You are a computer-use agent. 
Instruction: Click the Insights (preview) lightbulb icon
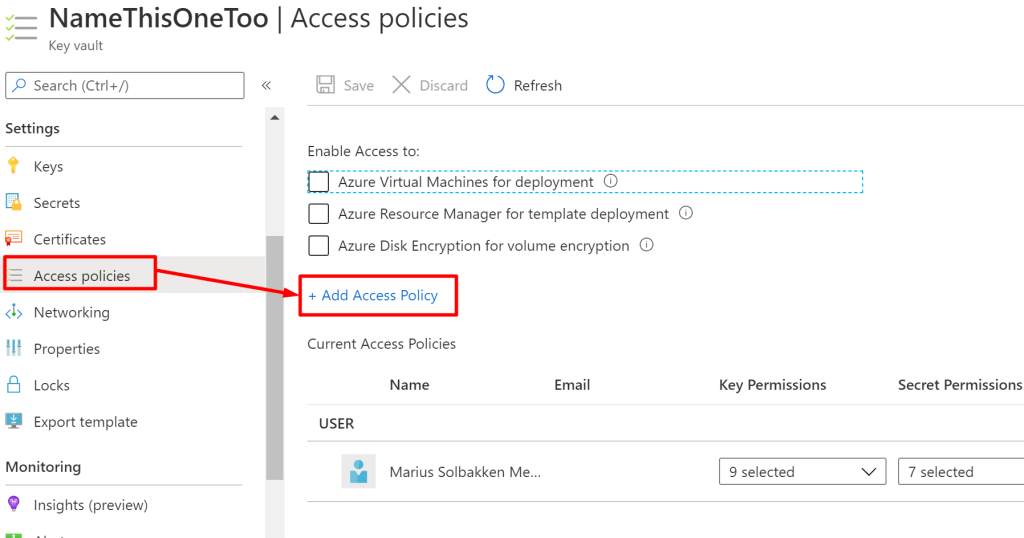[x=14, y=504]
